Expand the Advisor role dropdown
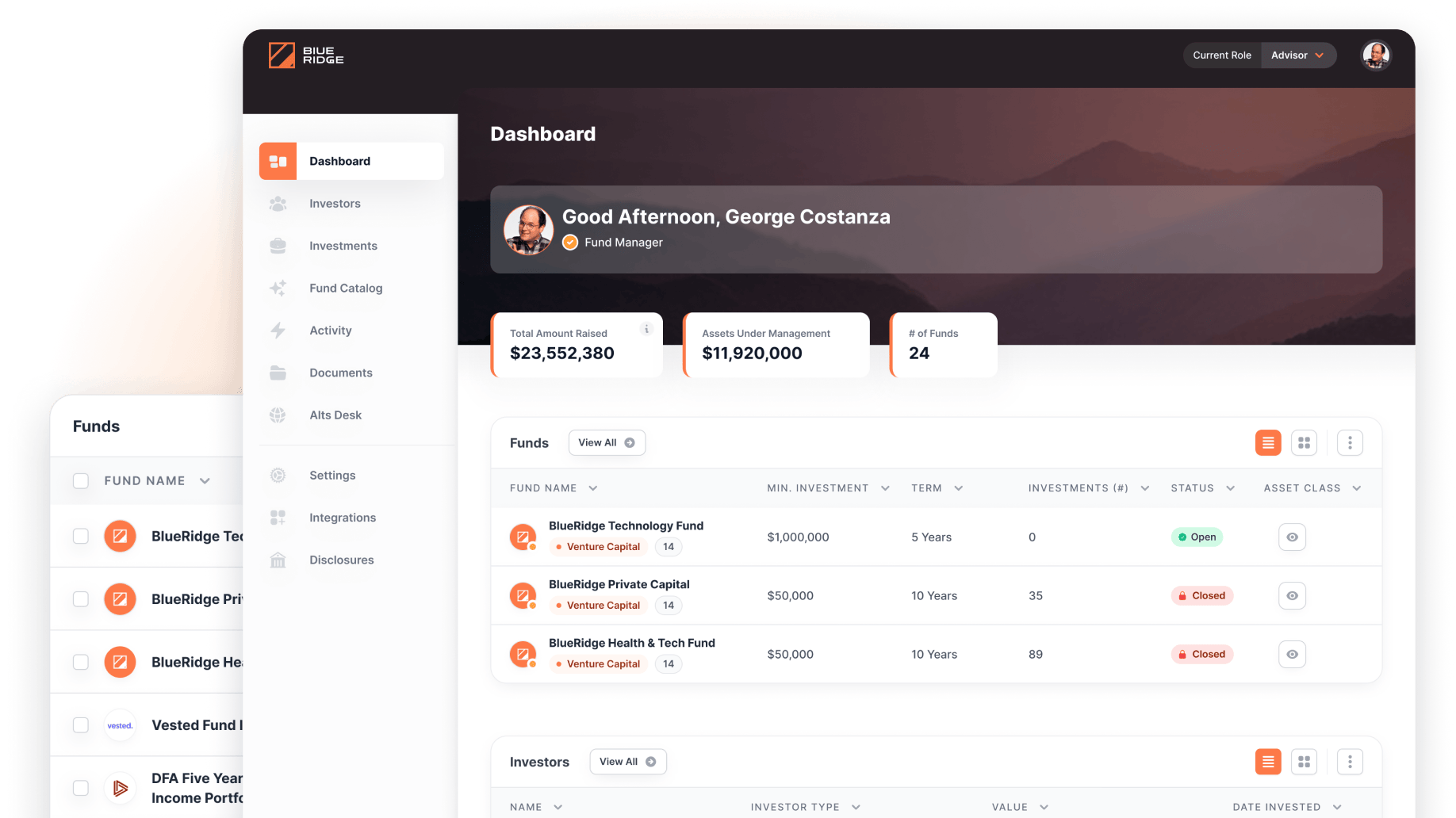 (x=1297, y=55)
